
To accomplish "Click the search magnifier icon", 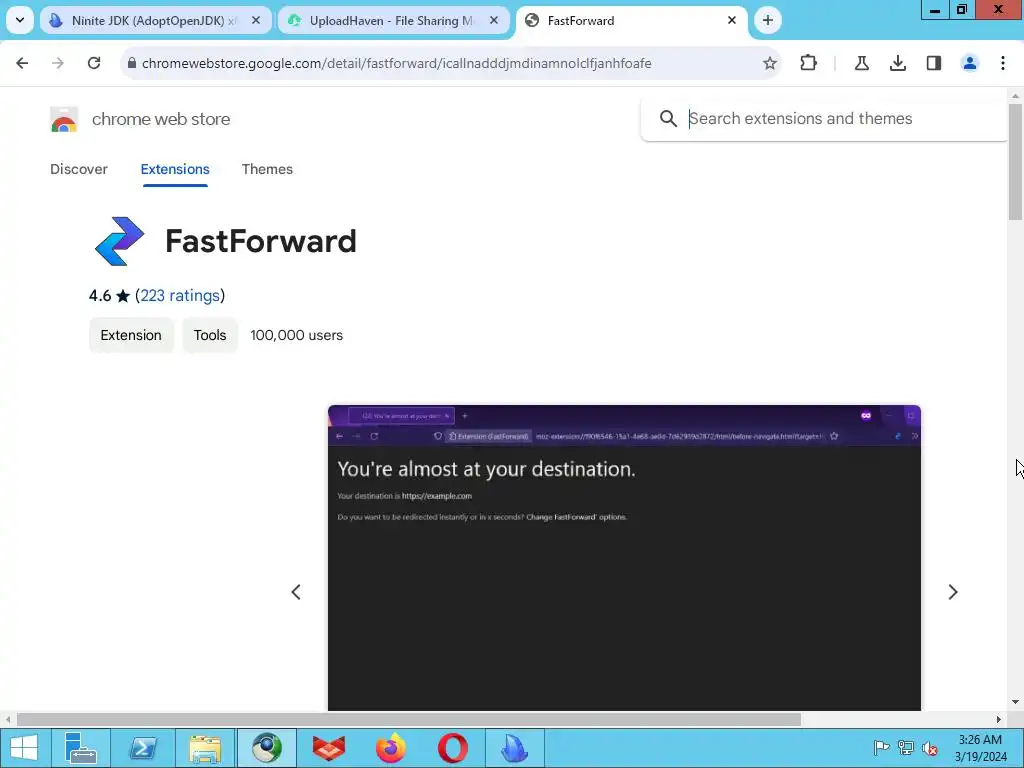I will [x=668, y=119].
